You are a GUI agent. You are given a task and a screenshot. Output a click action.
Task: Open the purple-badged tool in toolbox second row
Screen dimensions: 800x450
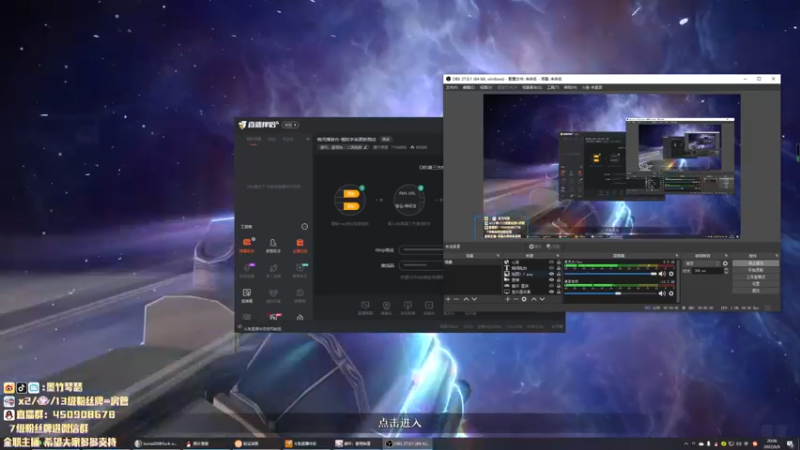tap(247, 270)
